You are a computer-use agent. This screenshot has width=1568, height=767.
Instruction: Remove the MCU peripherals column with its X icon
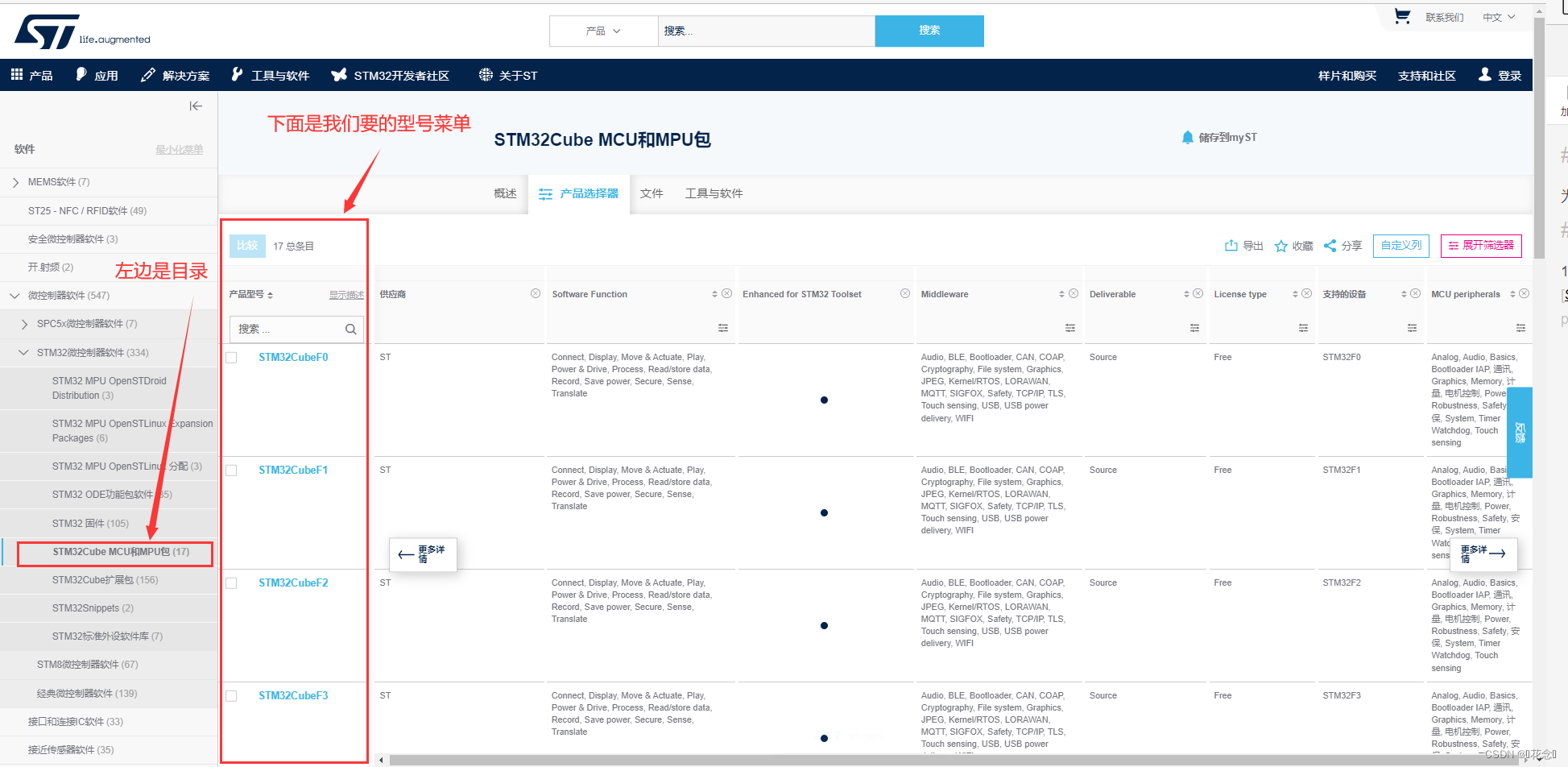coord(1525,293)
